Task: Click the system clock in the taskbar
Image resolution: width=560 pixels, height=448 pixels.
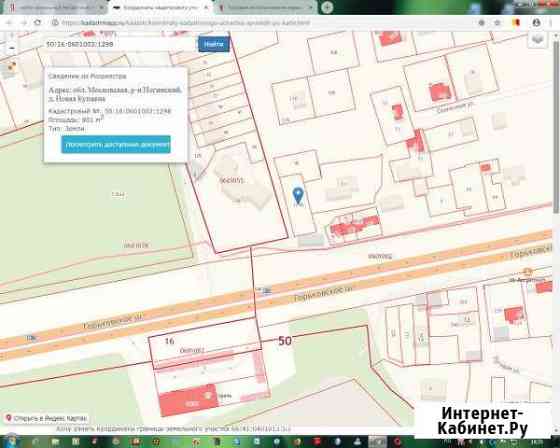Action: point(537,442)
